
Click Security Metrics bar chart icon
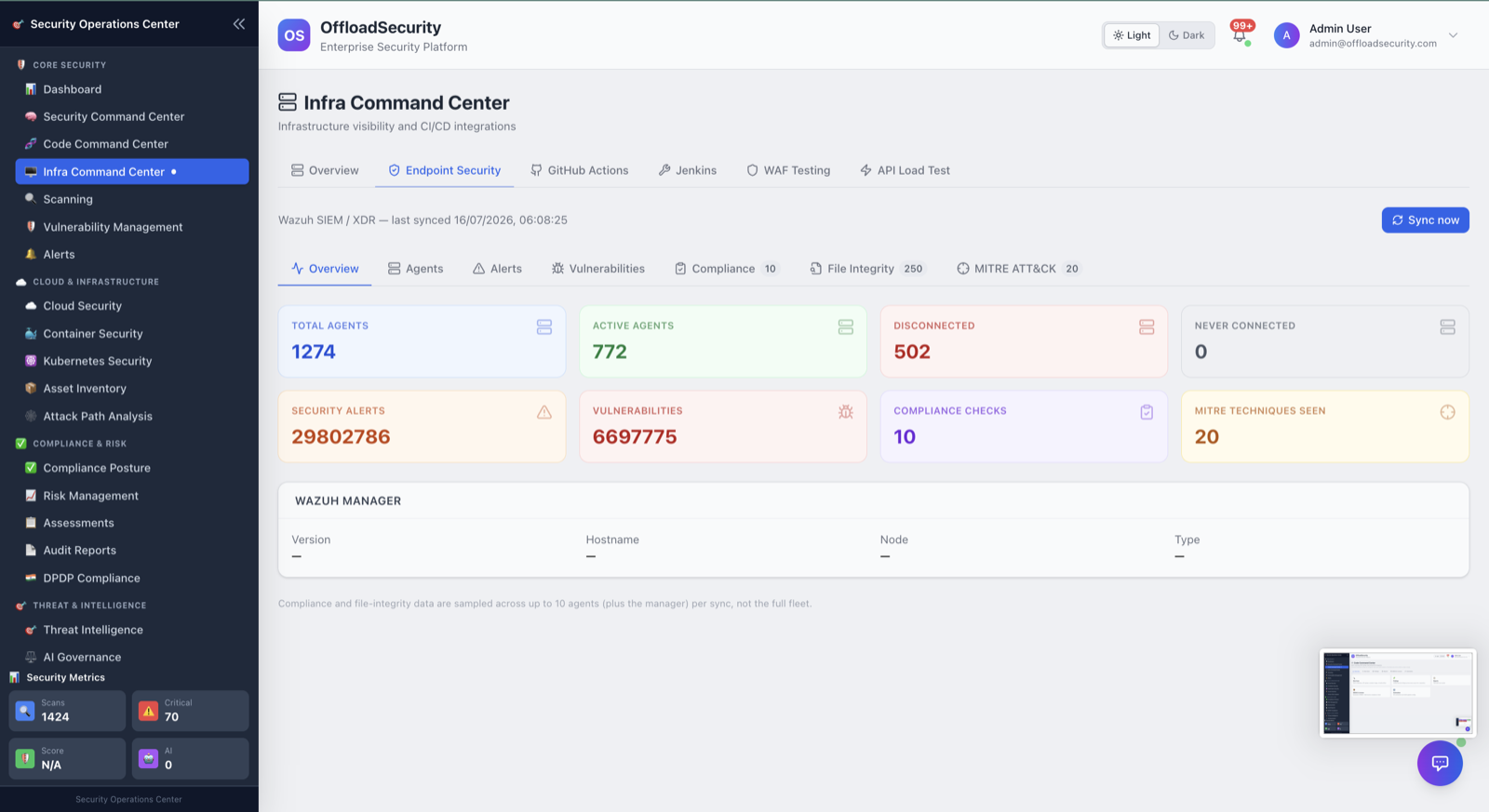15,677
